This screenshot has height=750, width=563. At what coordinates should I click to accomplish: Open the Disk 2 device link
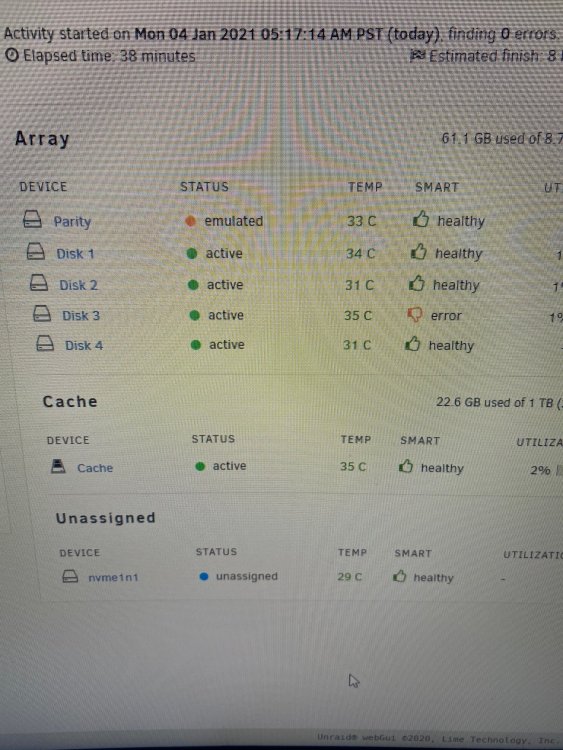pos(78,285)
